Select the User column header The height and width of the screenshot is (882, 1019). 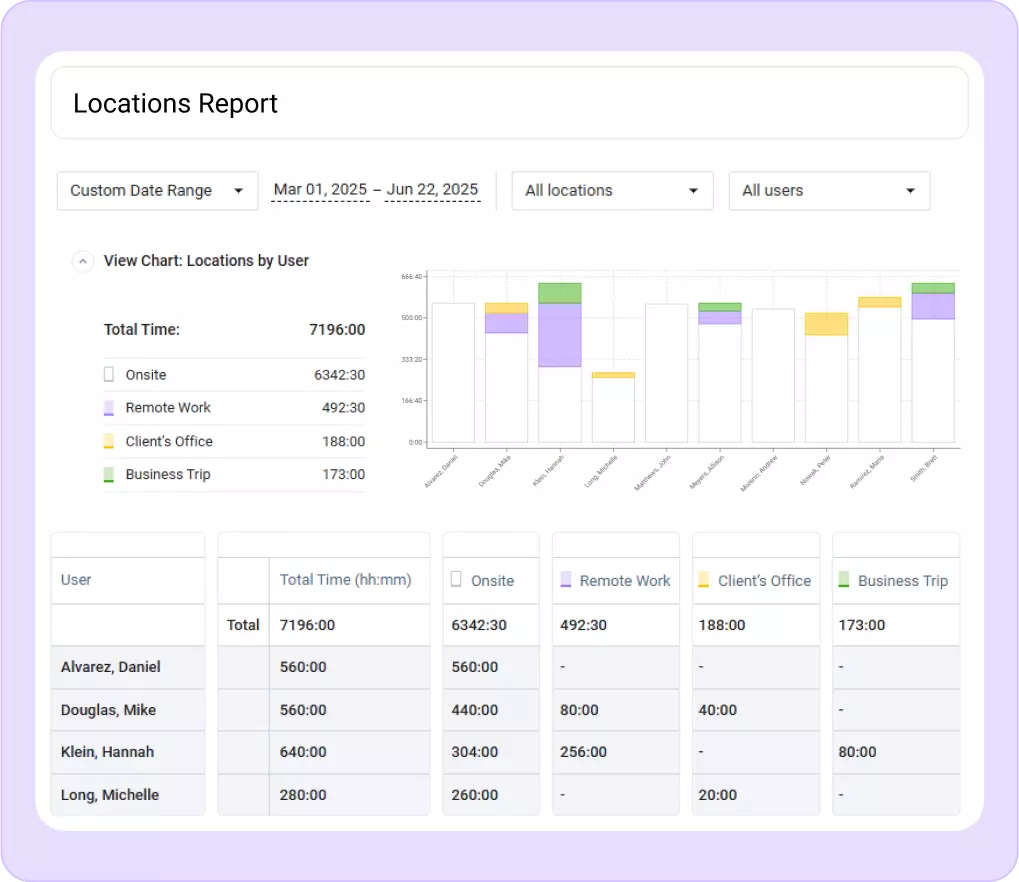click(78, 580)
